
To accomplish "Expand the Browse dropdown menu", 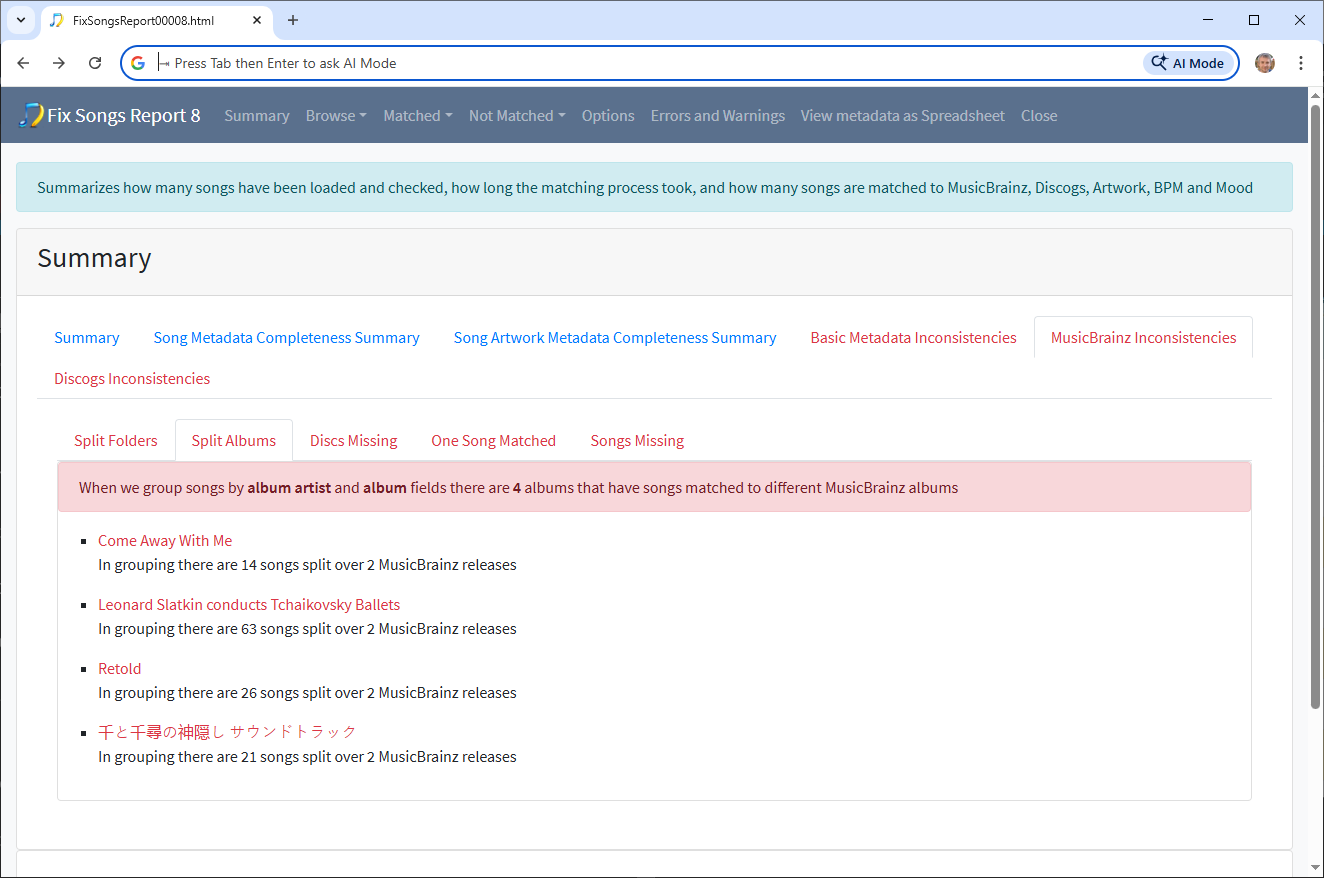I will (x=336, y=116).
